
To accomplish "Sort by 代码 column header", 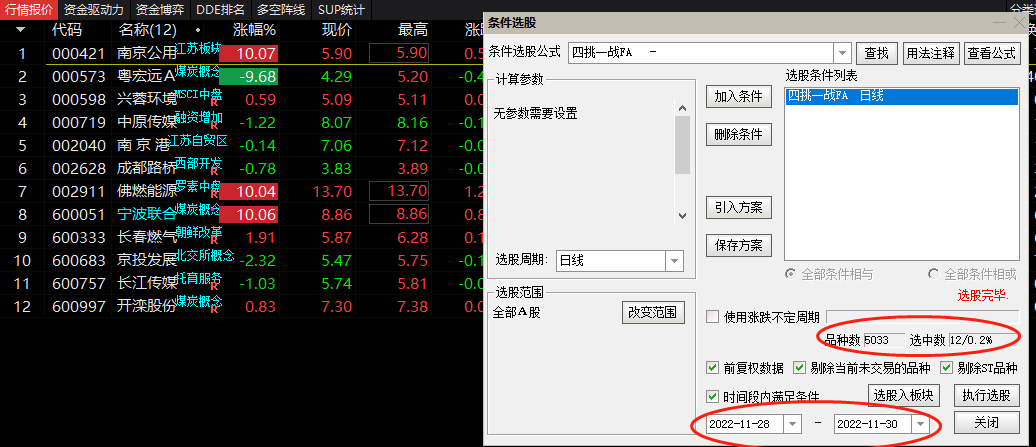I will click(x=67, y=30).
